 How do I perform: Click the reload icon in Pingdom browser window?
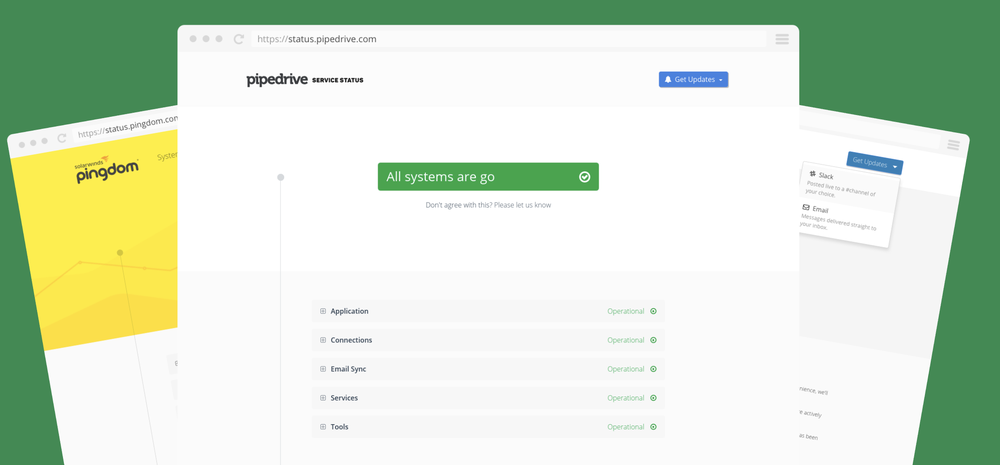(x=62, y=138)
